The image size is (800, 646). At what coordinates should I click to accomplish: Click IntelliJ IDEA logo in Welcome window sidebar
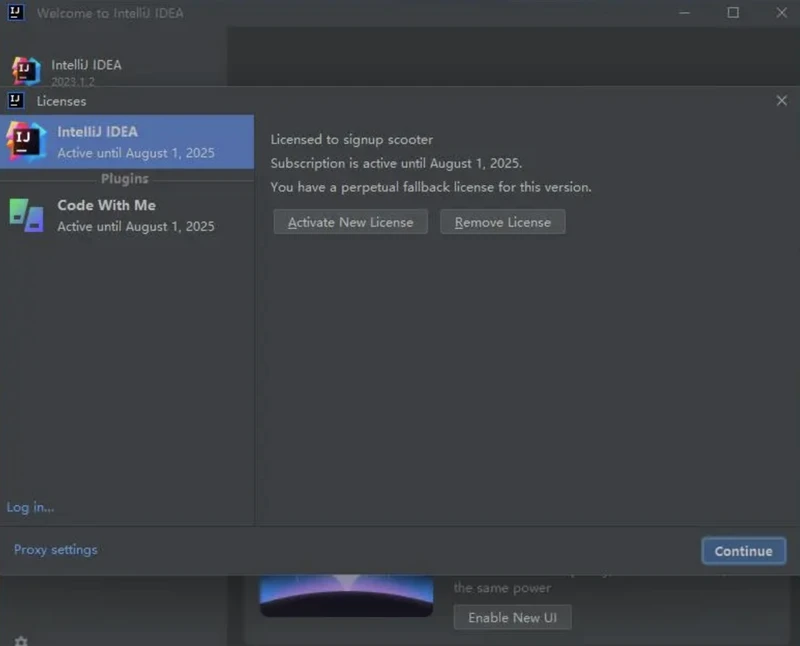(26, 70)
